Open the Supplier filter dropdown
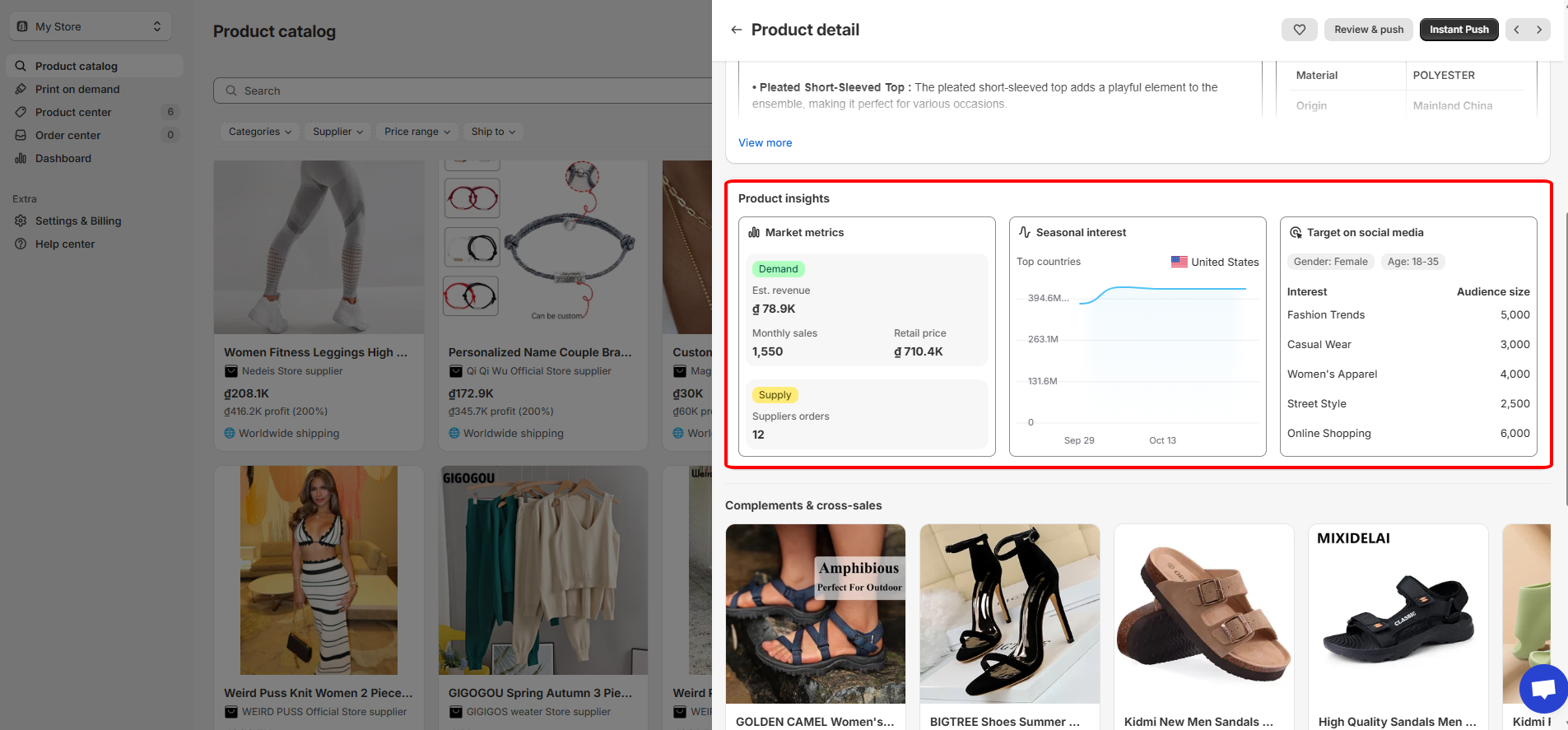 [x=337, y=132]
